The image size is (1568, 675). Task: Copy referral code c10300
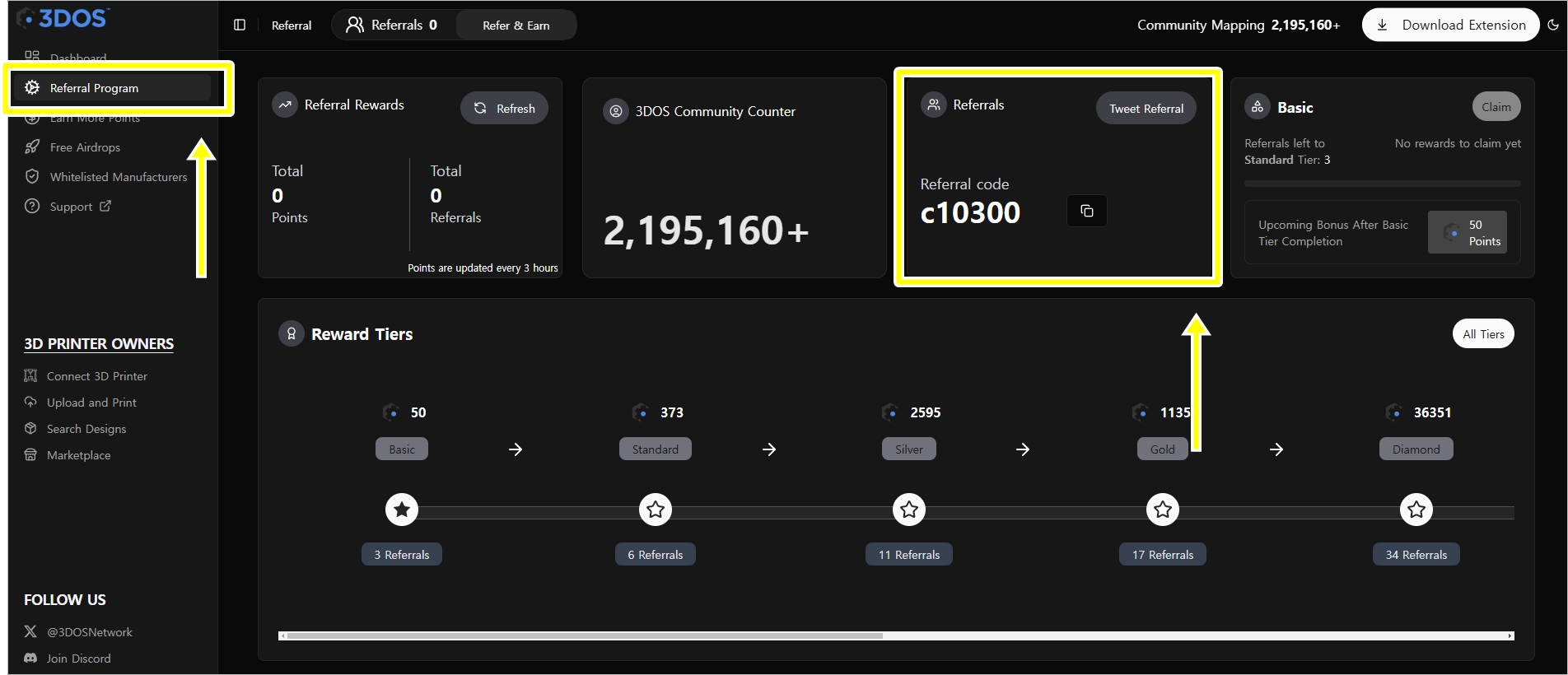tap(1087, 211)
